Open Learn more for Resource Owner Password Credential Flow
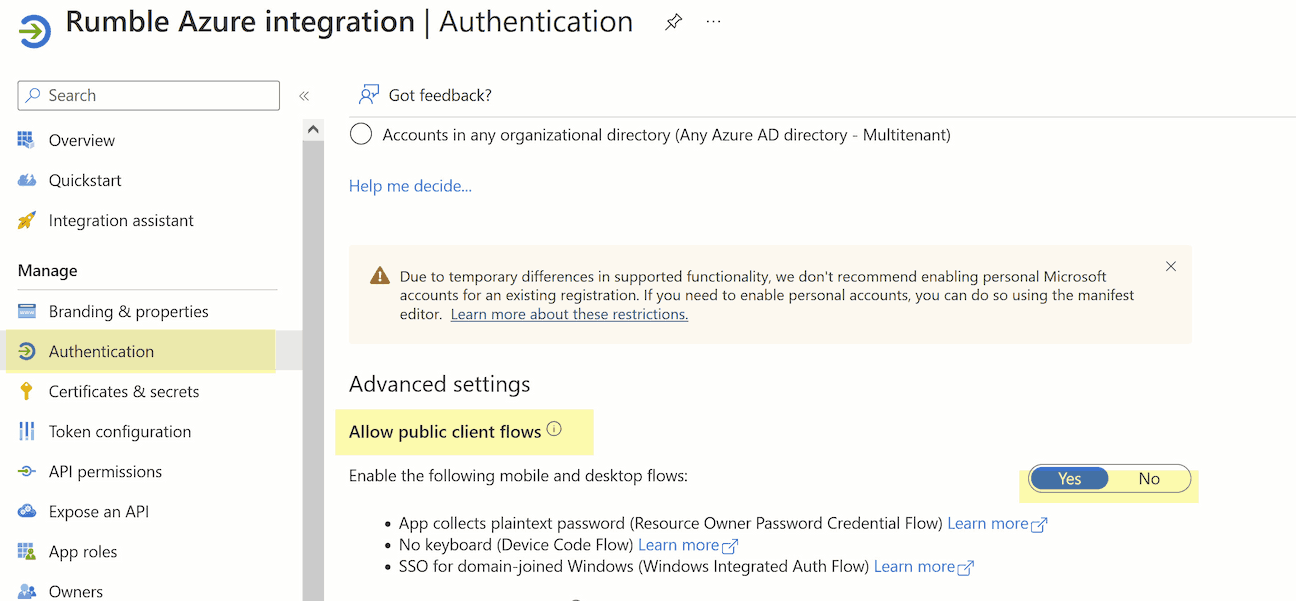The width and height of the screenshot is (1296, 601). click(x=988, y=523)
